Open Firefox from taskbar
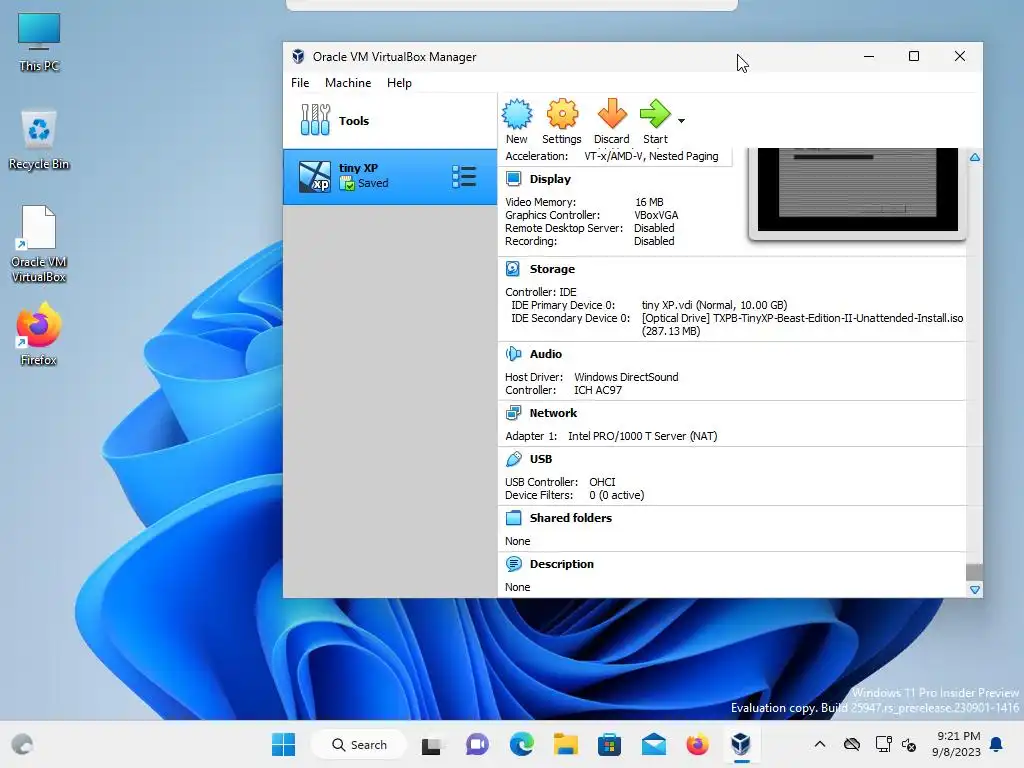The width and height of the screenshot is (1024, 768). pos(697,744)
